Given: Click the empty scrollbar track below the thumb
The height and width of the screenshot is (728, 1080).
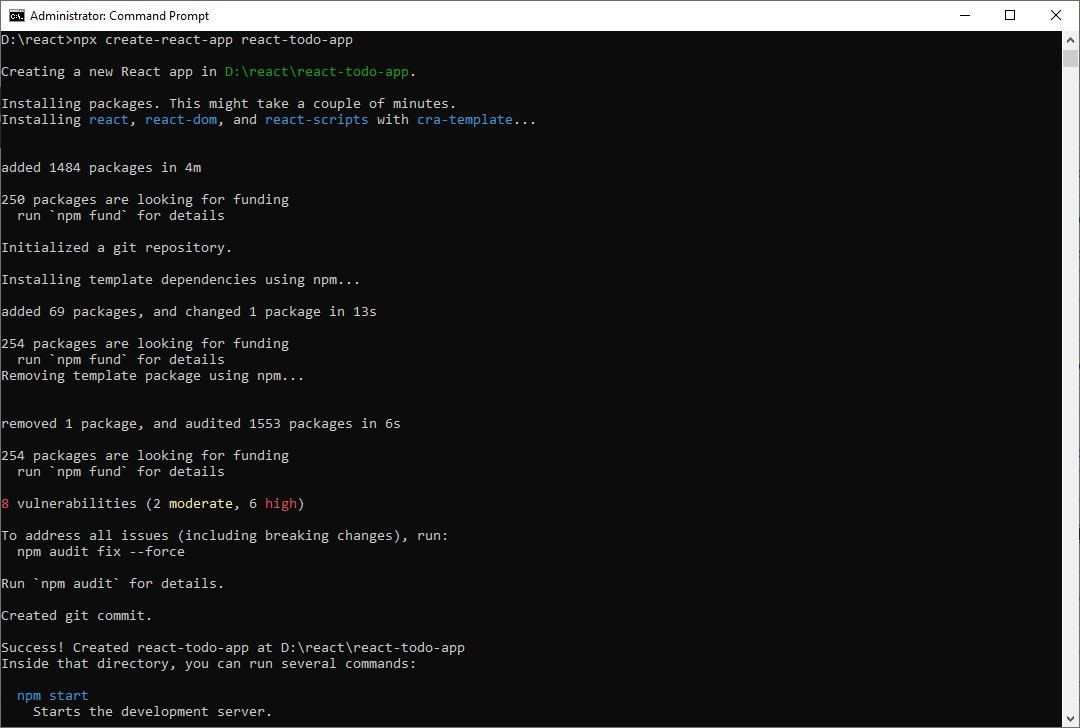Looking at the screenshot, I should pos(1070,400).
